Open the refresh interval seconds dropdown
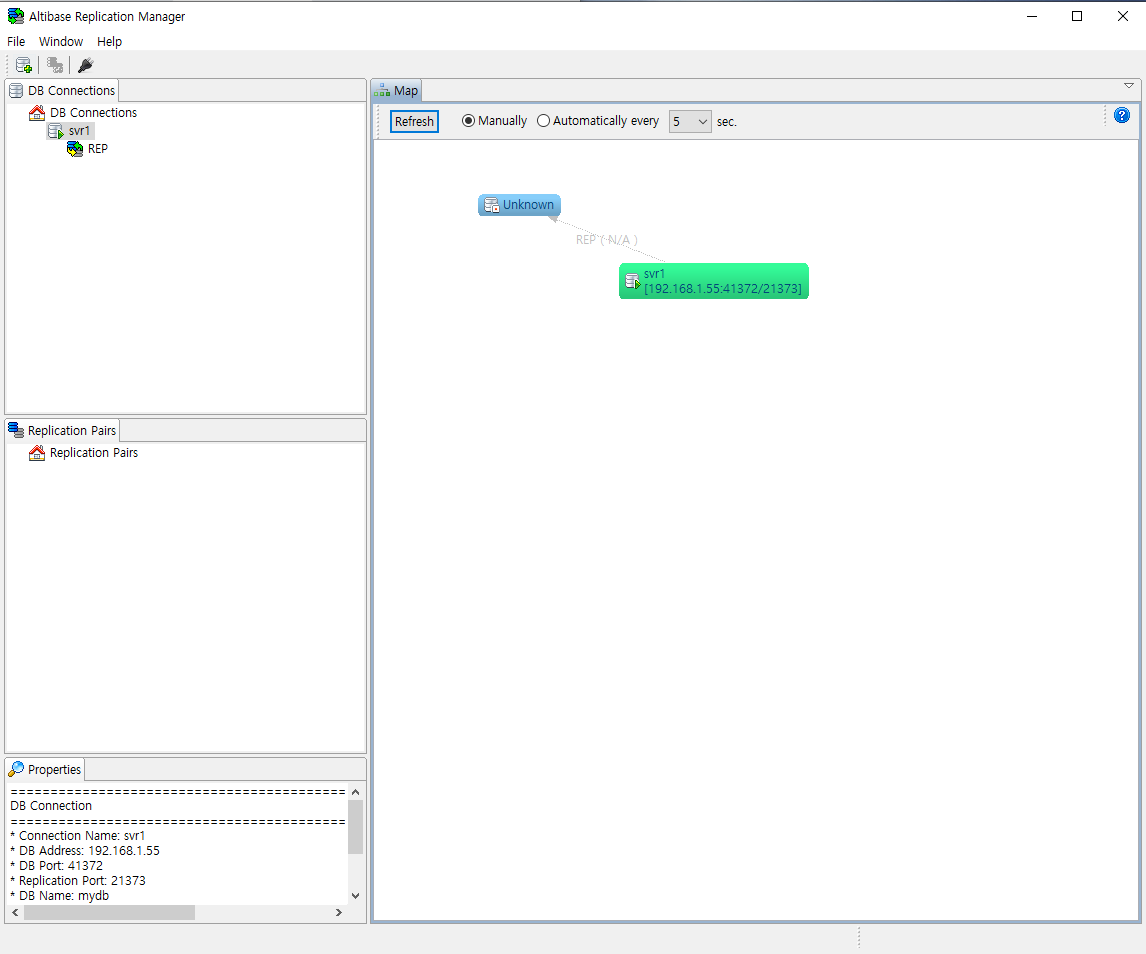 690,121
